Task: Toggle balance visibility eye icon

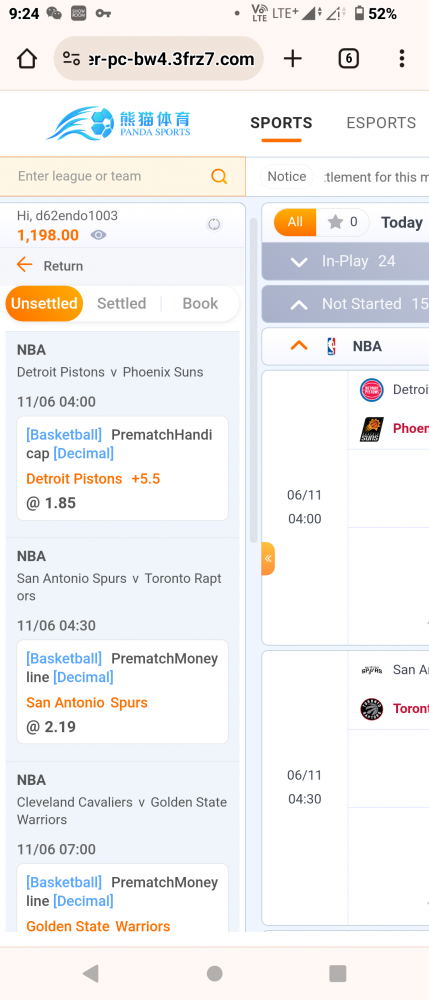Action: click(98, 235)
